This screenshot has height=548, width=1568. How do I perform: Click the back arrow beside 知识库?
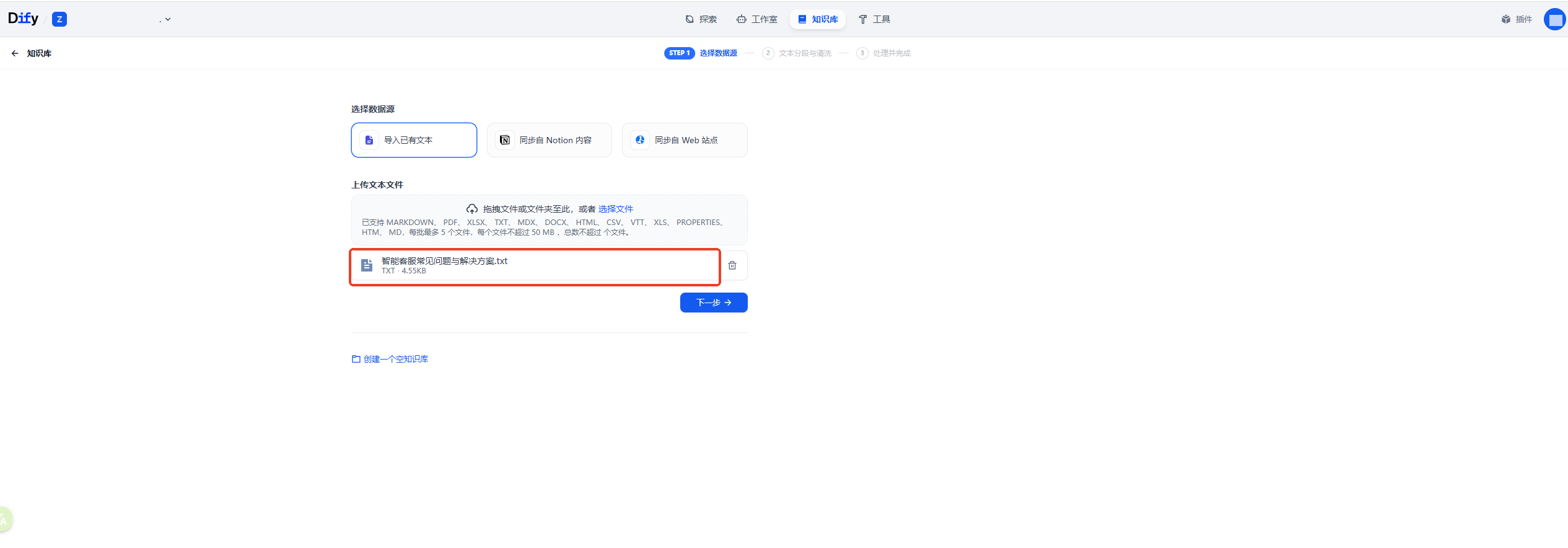pos(15,53)
